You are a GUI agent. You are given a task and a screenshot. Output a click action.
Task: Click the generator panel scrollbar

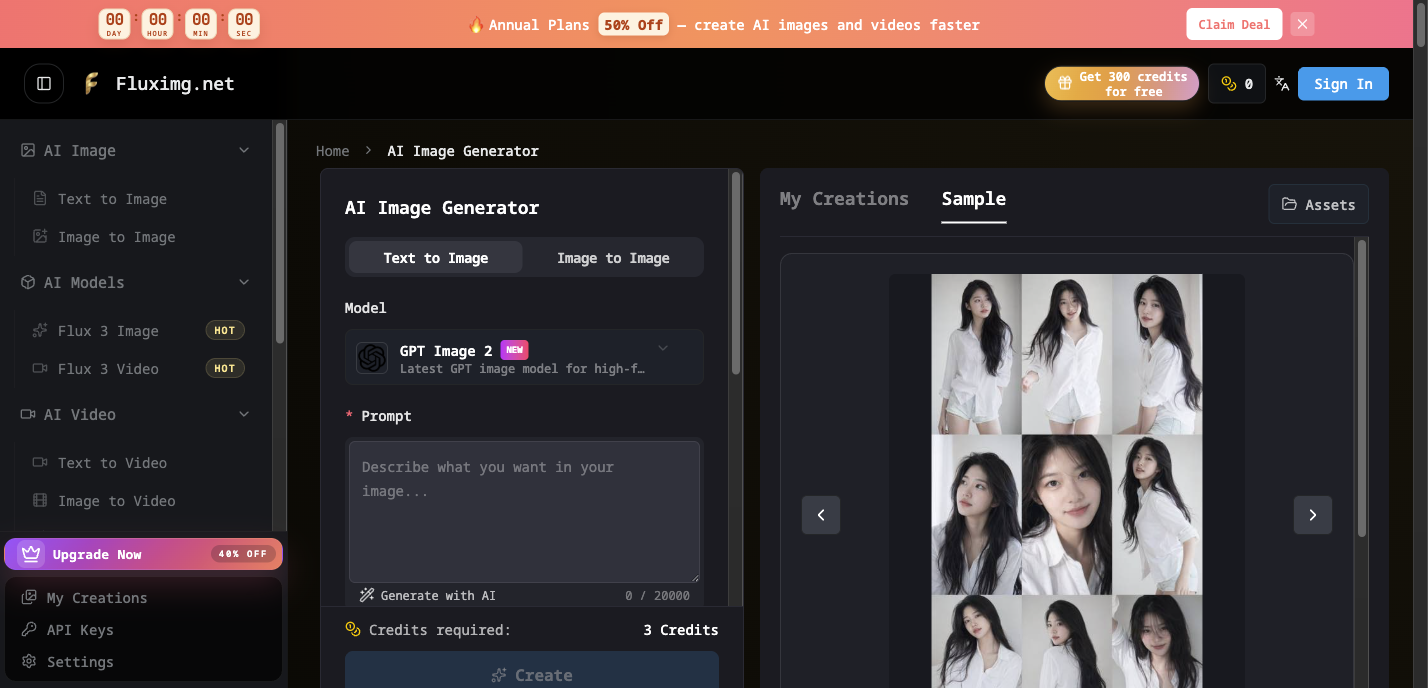pyautogui.click(x=736, y=273)
